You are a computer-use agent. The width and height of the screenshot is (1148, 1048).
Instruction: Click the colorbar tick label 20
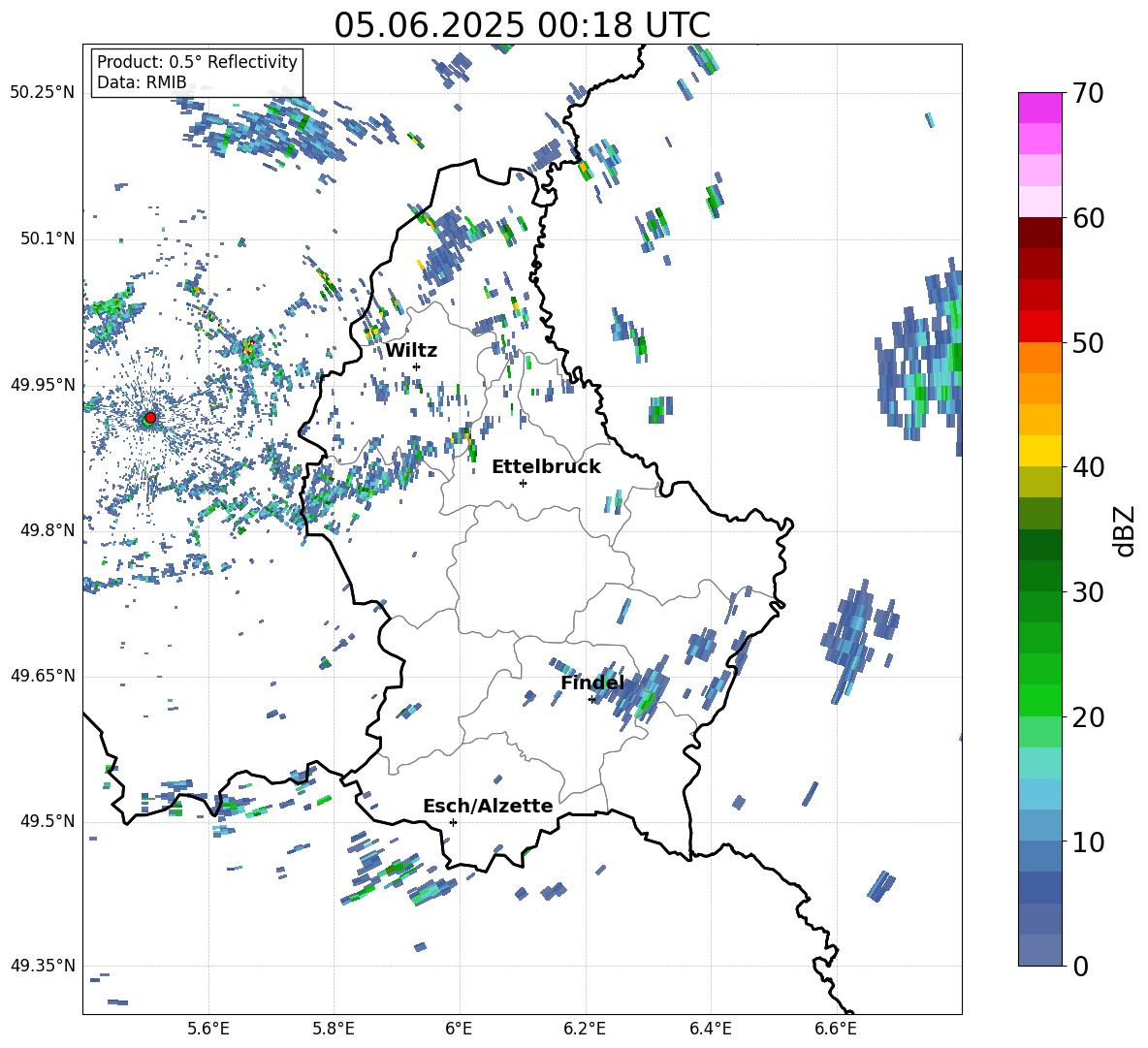(1088, 716)
